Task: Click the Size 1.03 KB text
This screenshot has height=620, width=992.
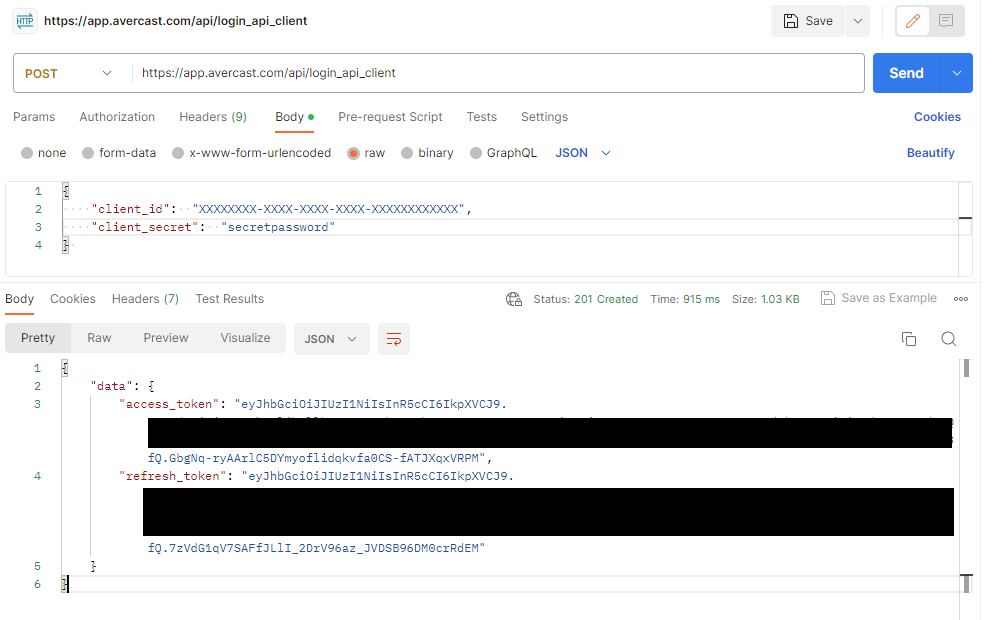Action: 766,299
